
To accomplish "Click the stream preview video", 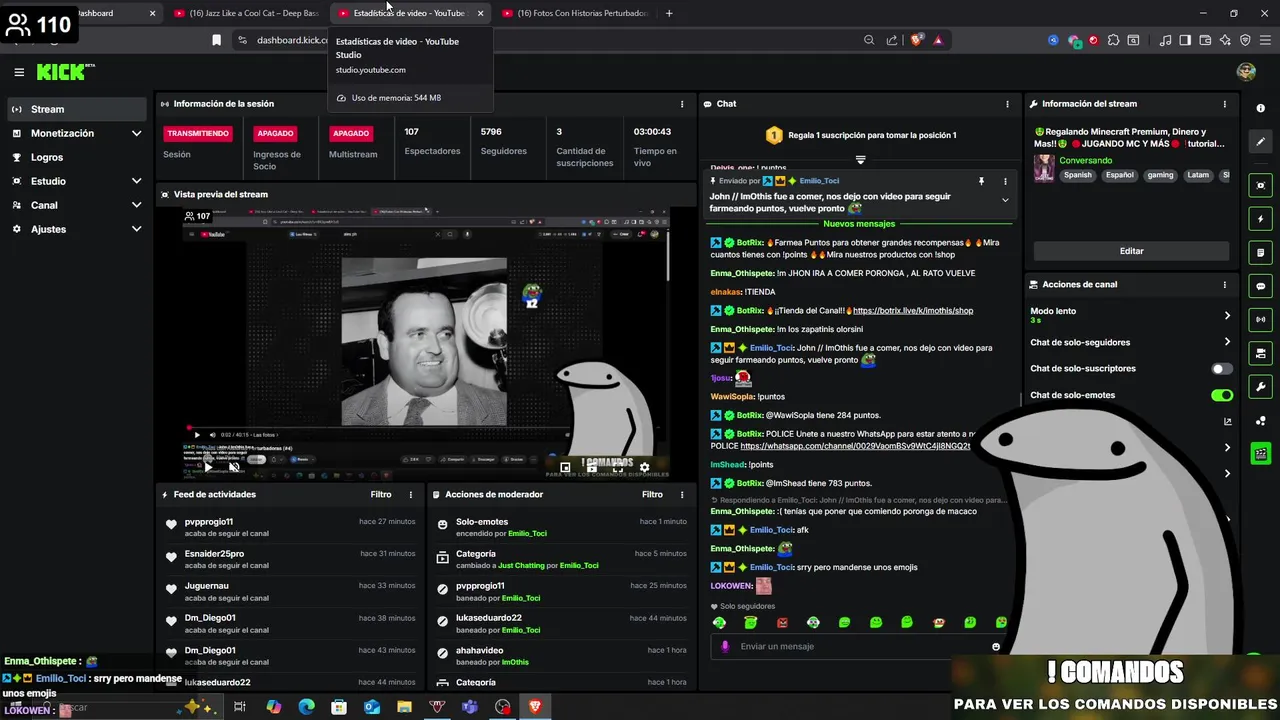I will tap(425, 341).
